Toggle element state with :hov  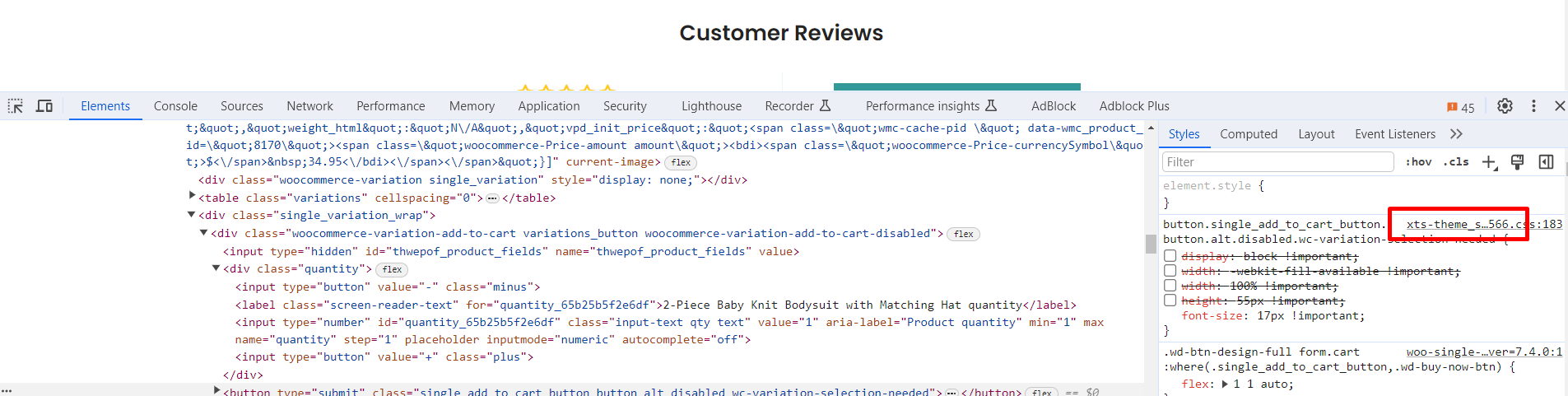pos(1418,162)
